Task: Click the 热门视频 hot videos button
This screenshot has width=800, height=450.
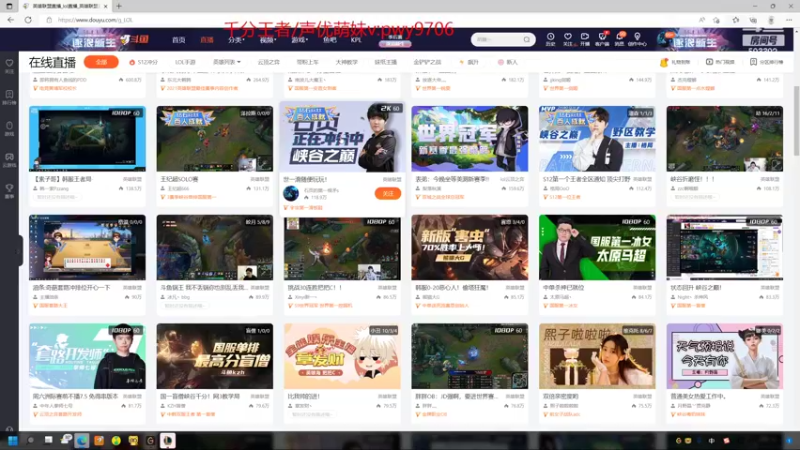Action: pyautogui.click(x=720, y=62)
